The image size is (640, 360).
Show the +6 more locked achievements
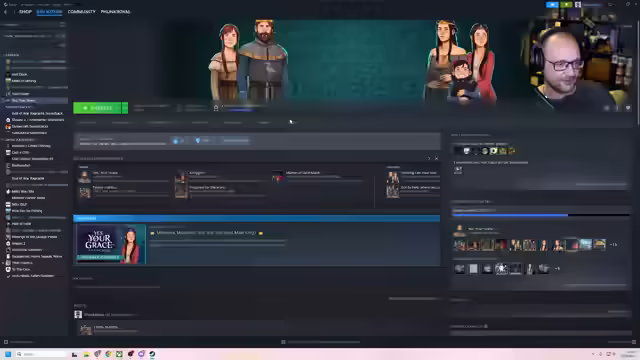[557, 269]
